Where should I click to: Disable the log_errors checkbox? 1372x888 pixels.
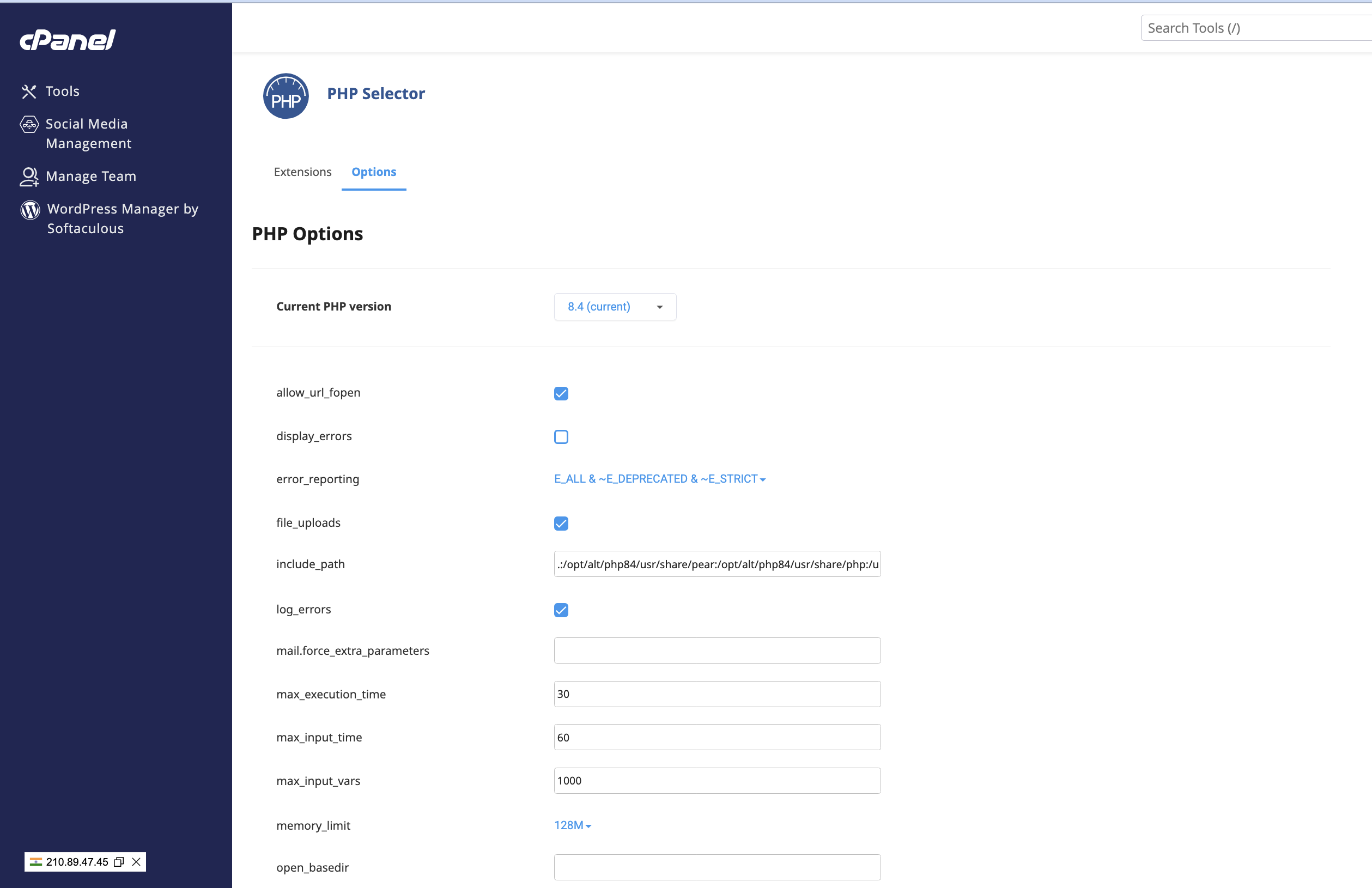click(561, 610)
